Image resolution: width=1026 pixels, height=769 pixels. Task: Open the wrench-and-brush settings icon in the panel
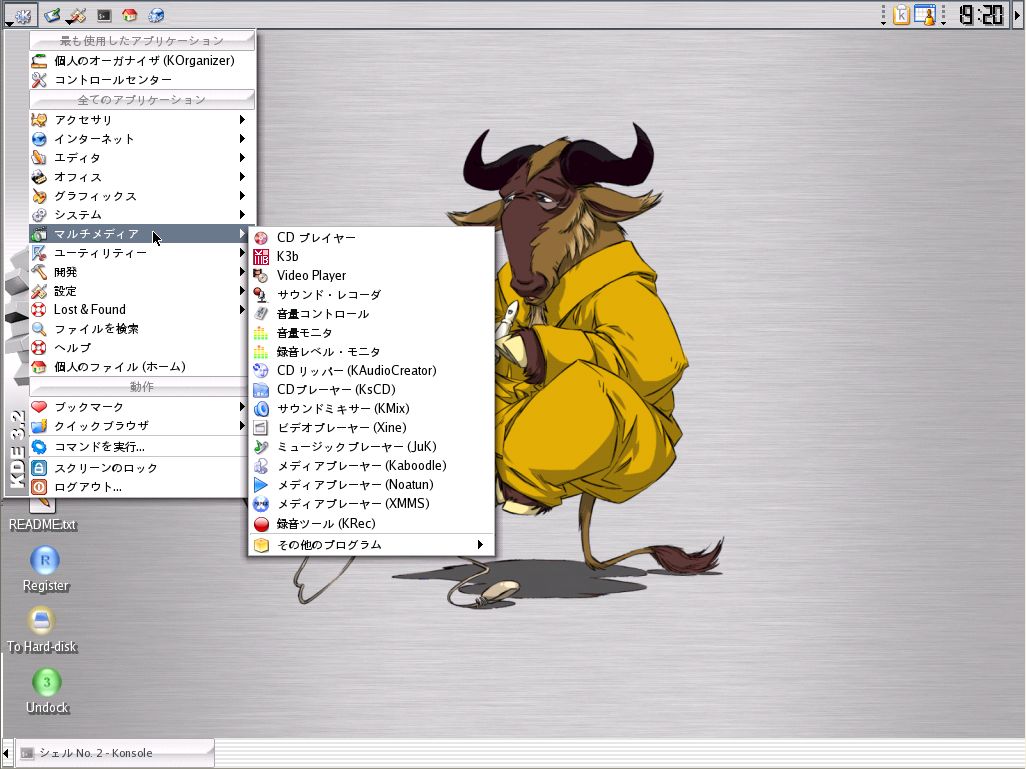pos(77,14)
